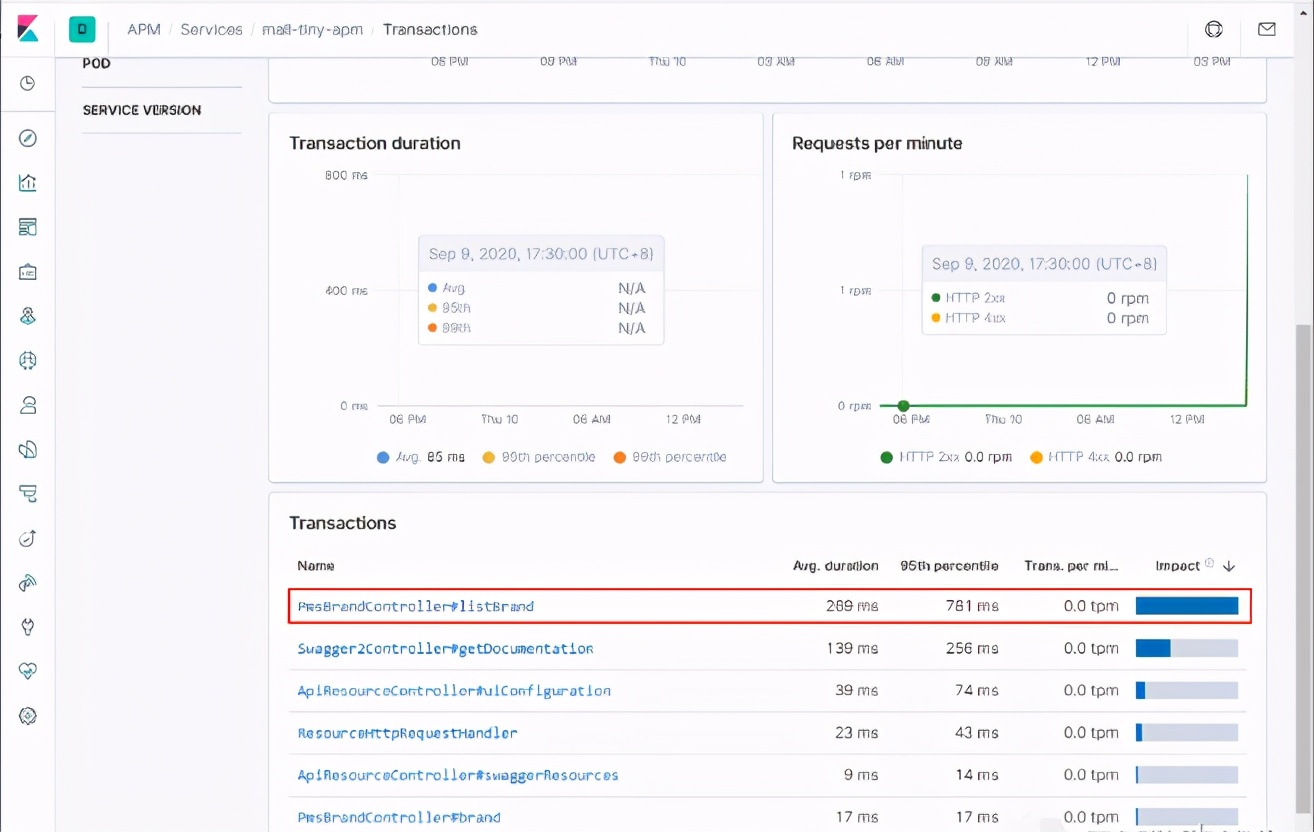Go to Services in the breadcrumb
This screenshot has height=832, width=1314.
pos(211,30)
